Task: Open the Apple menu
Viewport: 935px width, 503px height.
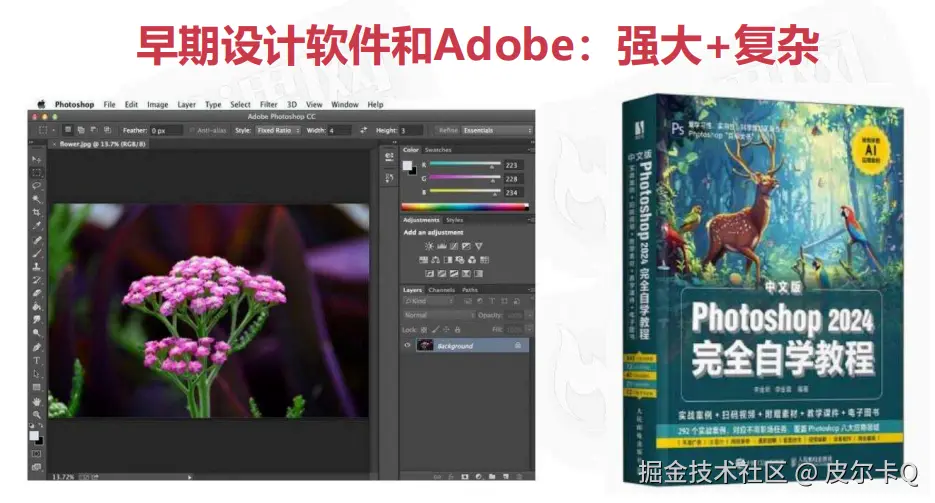Action: point(41,104)
